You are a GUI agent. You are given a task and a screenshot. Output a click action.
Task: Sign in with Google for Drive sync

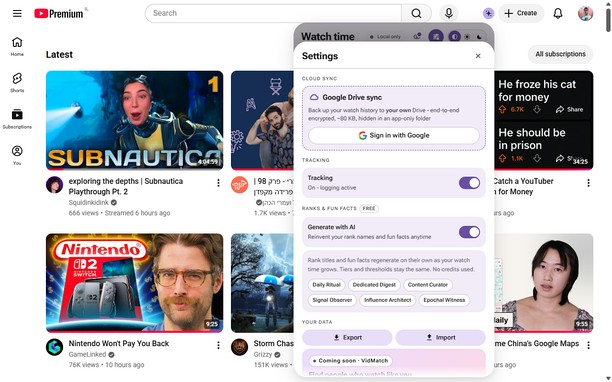pyautogui.click(x=394, y=135)
